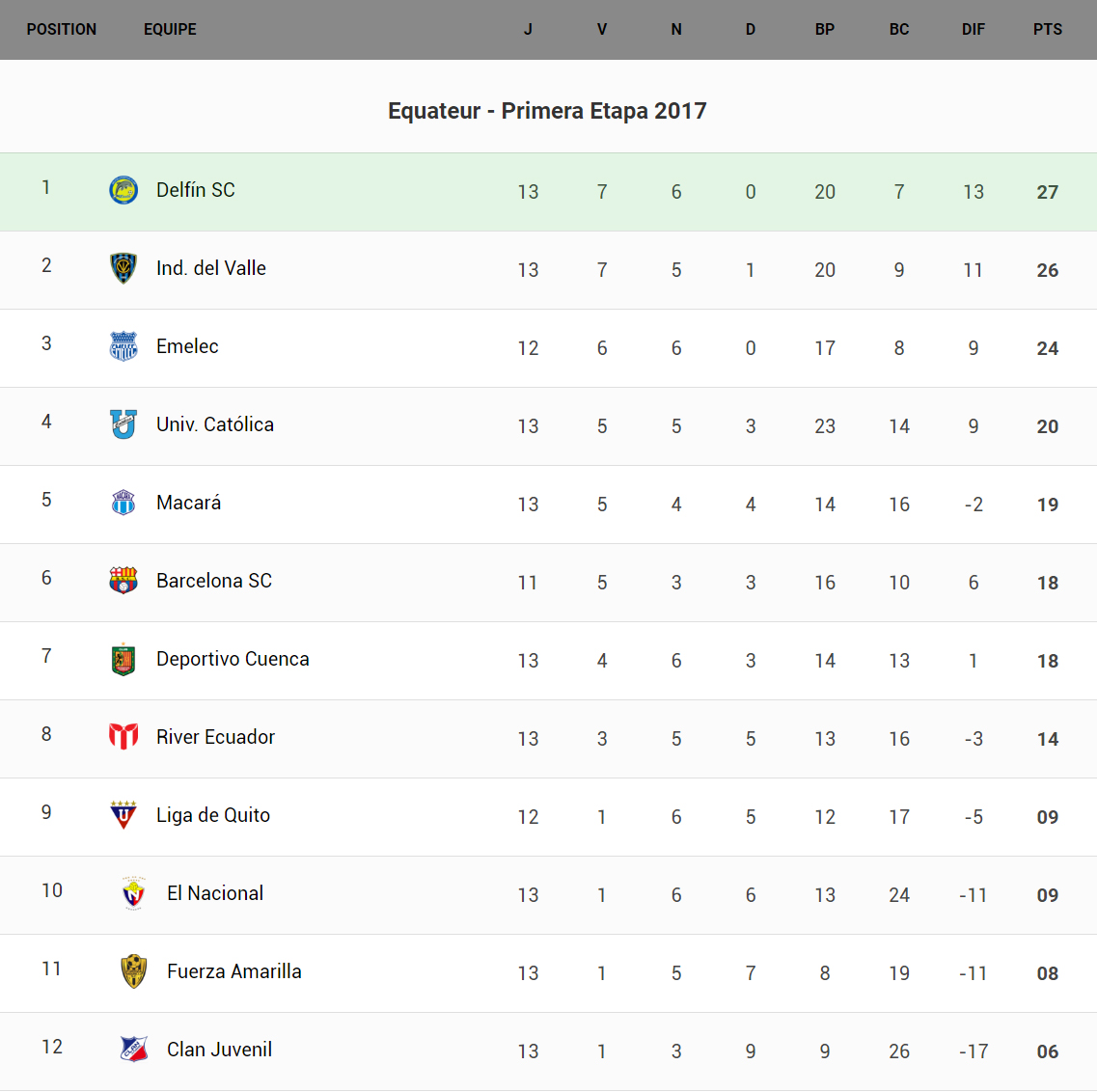Image resolution: width=1097 pixels, height=1092 pixels.
Task: Click the Macará club badge
Action: point(123,503)
